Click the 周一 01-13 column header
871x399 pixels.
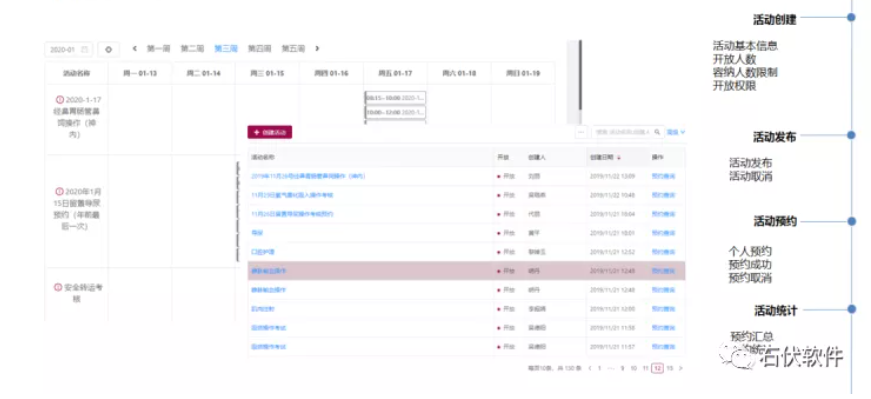tap(139, 73)
